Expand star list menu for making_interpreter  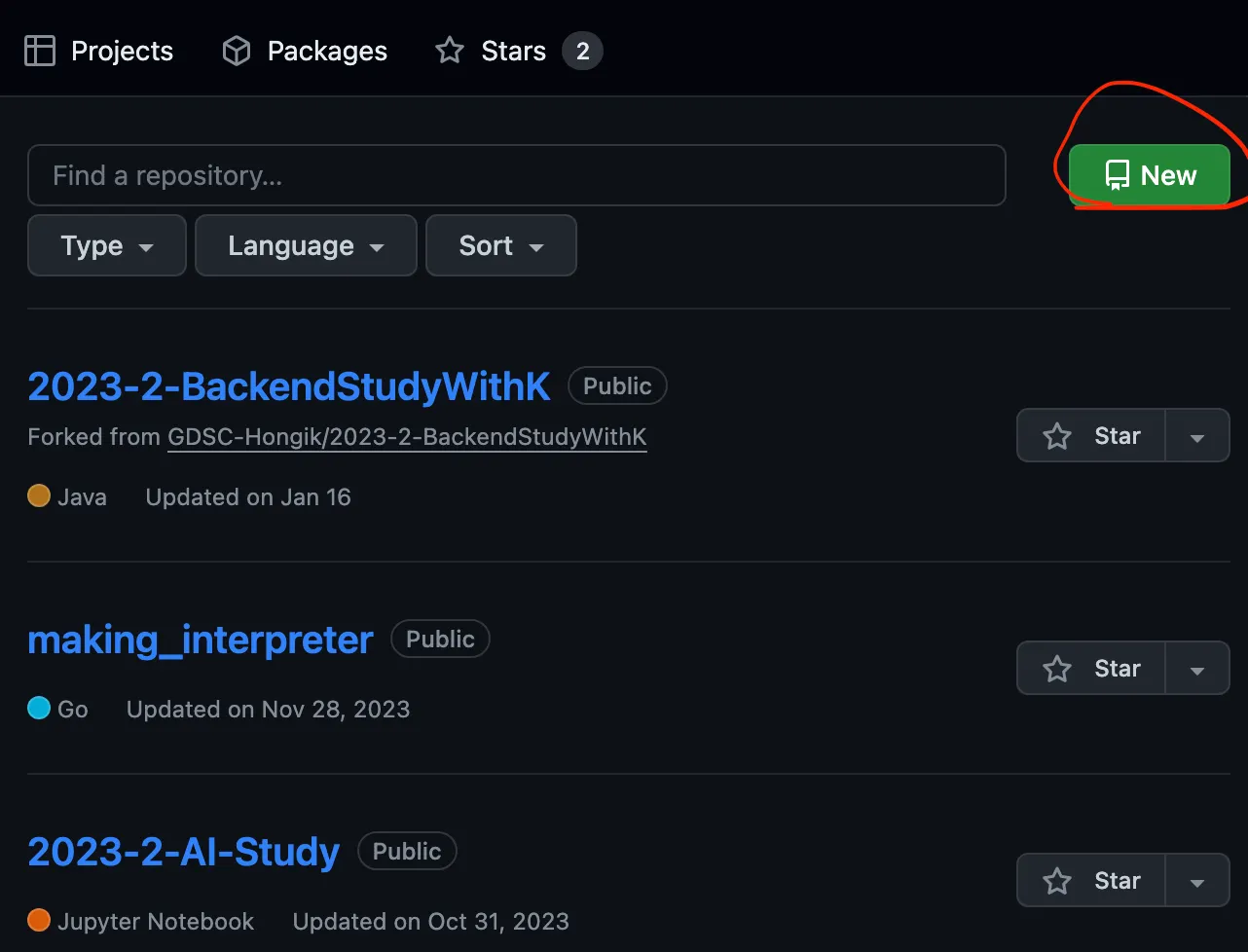point(1197,669)
